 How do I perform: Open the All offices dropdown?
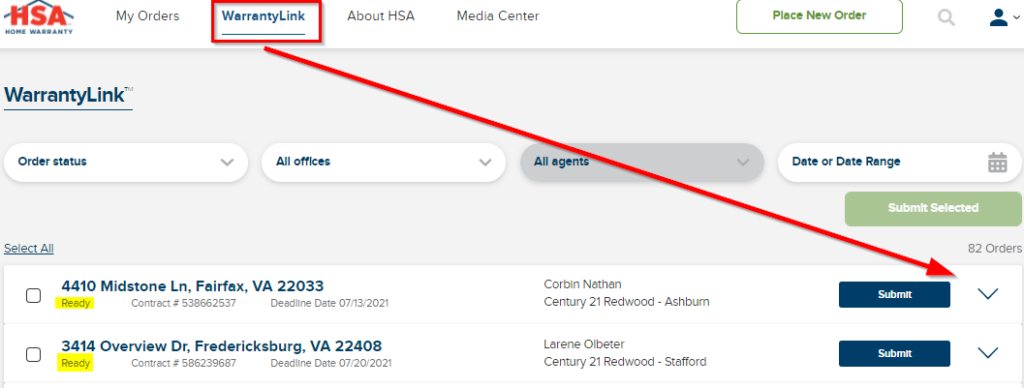coord(383,162)
